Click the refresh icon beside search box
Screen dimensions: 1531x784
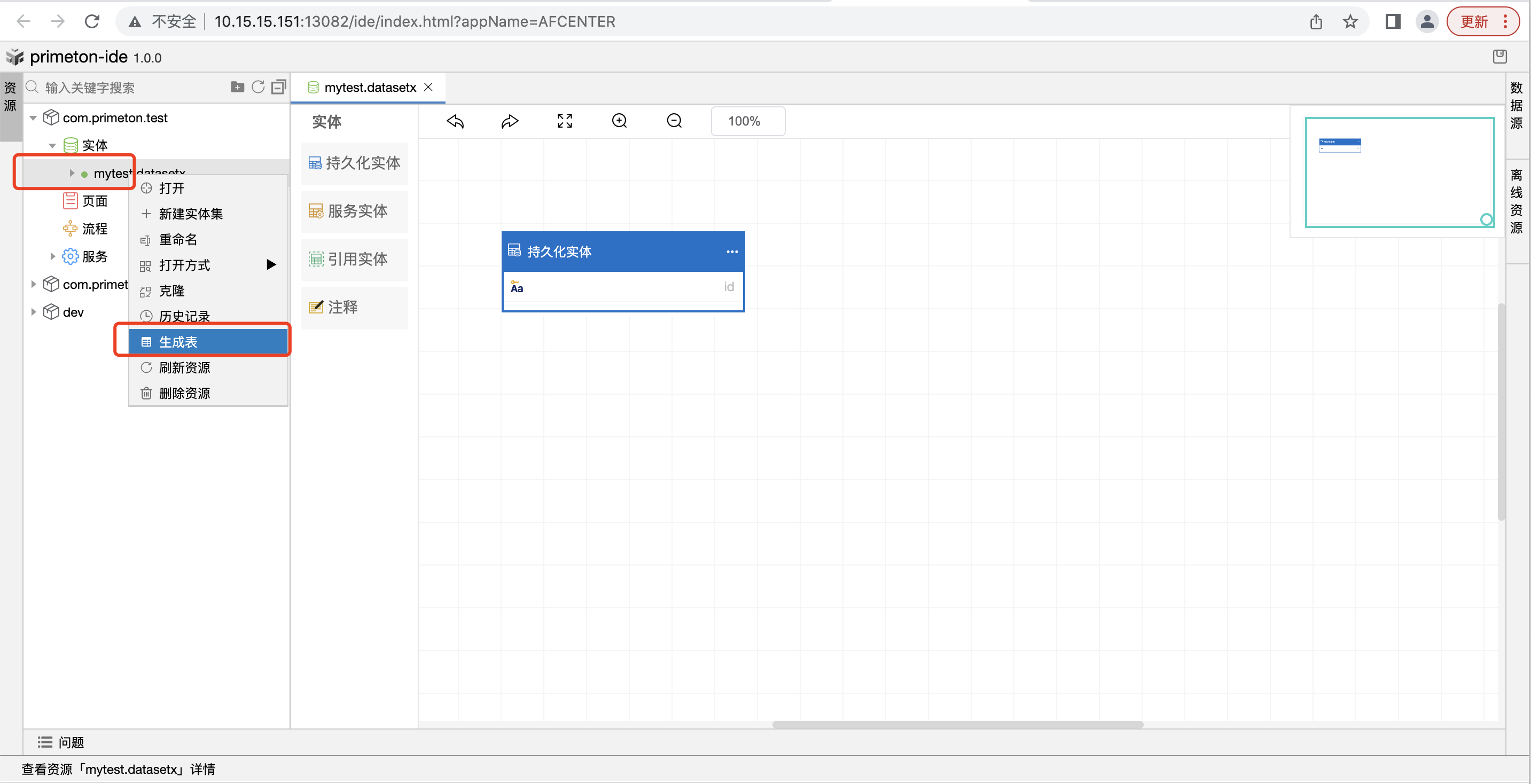click(x=258, y=88)
